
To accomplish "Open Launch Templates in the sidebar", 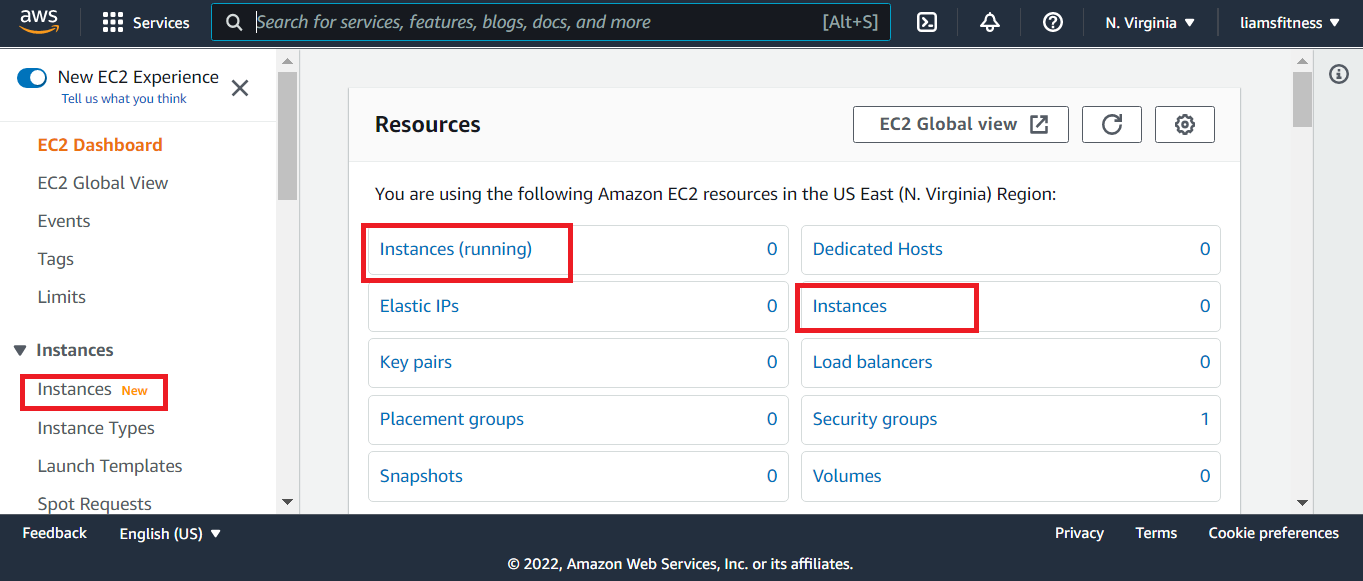I will pyautogui.click(x=110, y=466).
